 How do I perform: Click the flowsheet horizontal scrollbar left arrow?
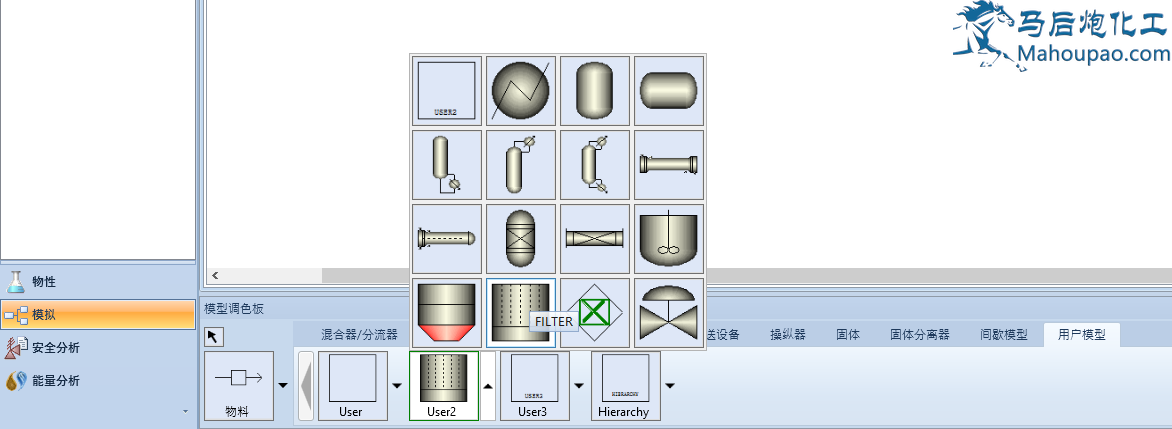(x=215, y=275)
